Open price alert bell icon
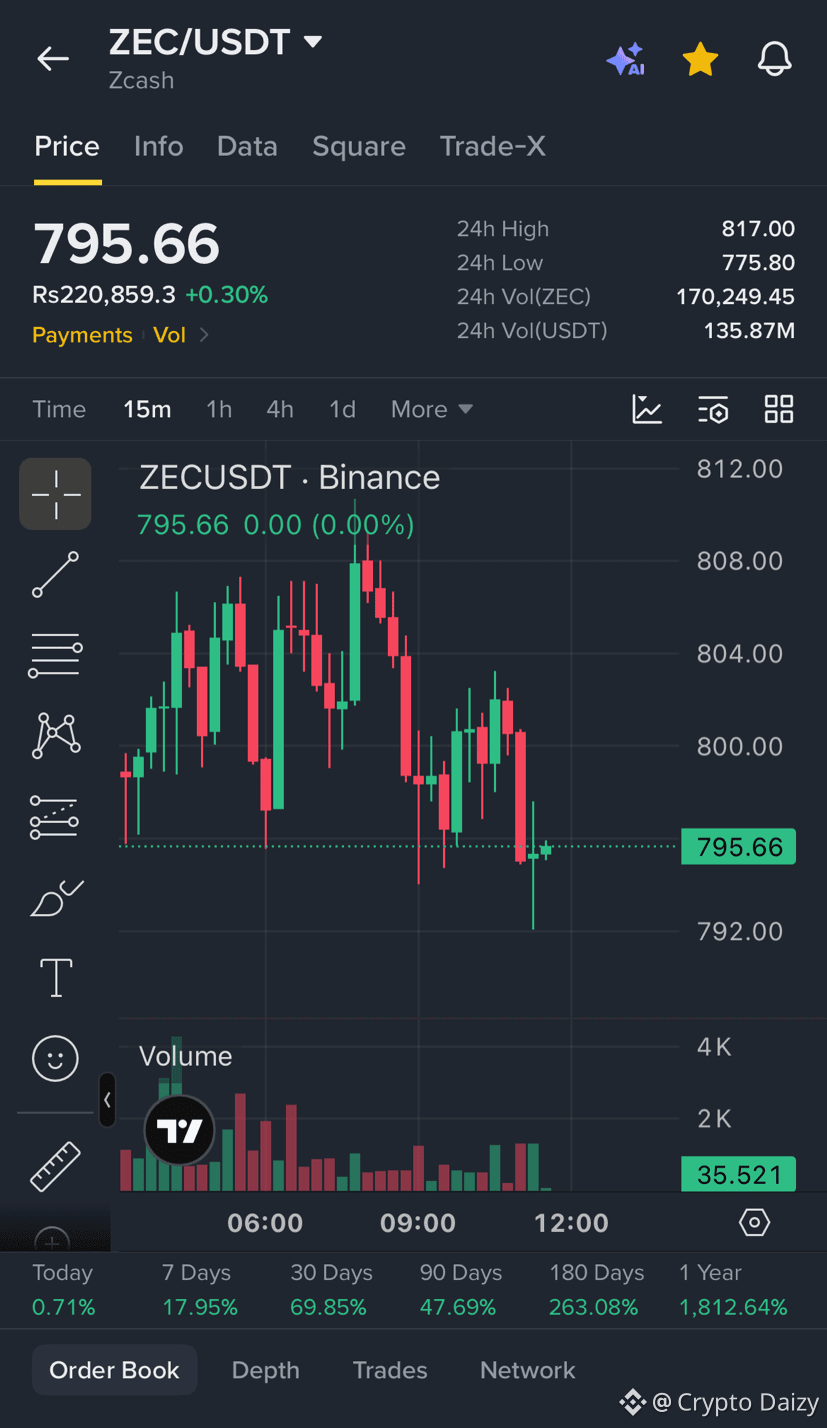The image size is (827, 1428). pyautogui.click(x=775, y=60)
